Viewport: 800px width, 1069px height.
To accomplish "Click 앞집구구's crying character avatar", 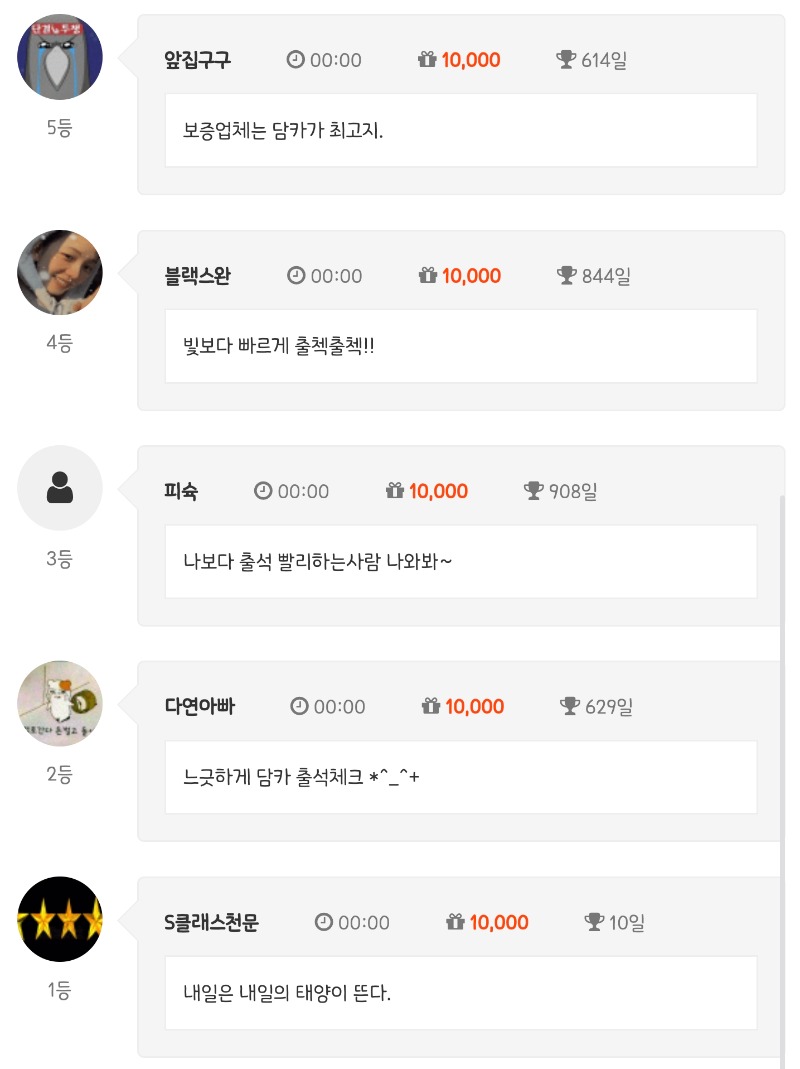I will 60,57.
